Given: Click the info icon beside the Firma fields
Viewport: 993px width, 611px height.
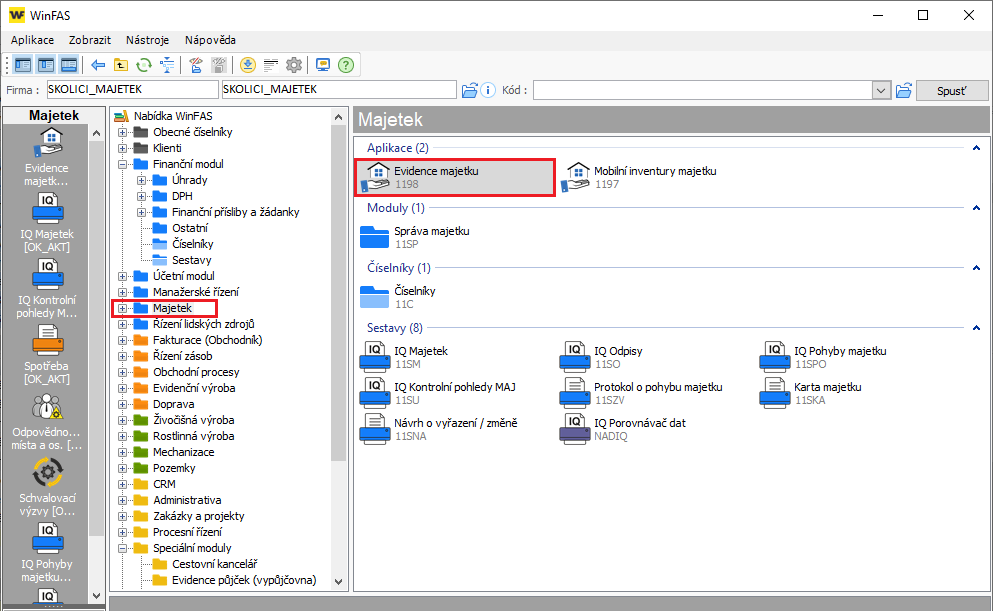Looking at the screenshot, I should (488, 90).
